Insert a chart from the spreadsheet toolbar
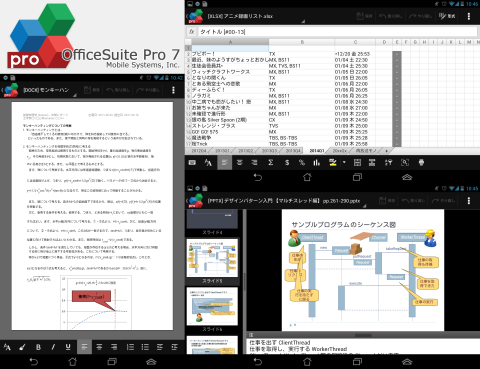480x369 pixels. [317, 163]
